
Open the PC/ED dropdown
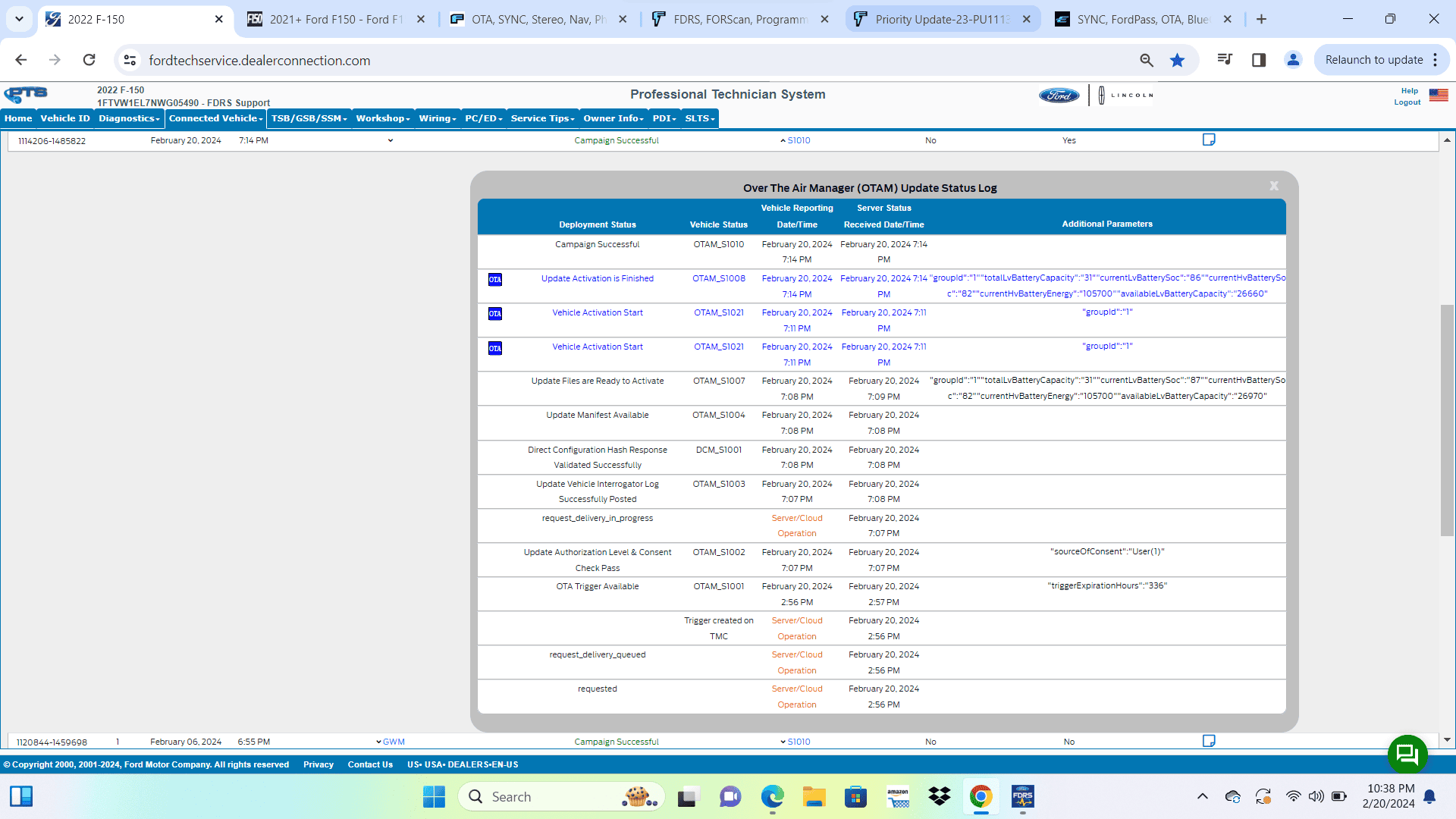(484, 118)
